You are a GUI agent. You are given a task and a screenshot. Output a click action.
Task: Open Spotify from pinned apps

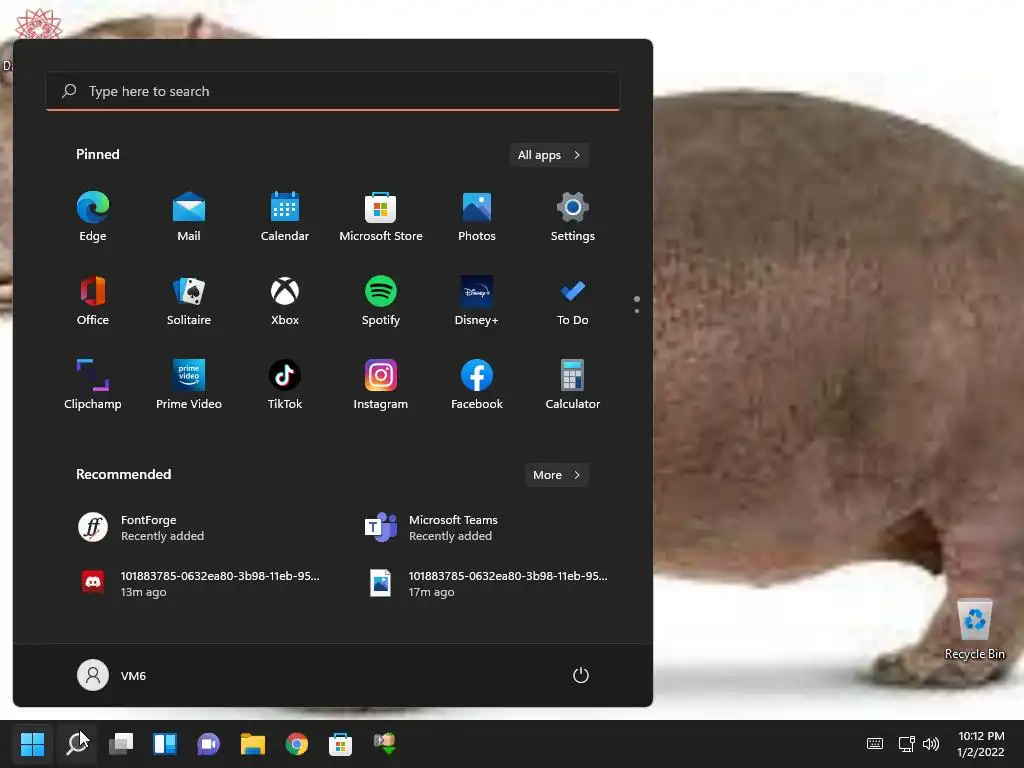tap(381, 300)
